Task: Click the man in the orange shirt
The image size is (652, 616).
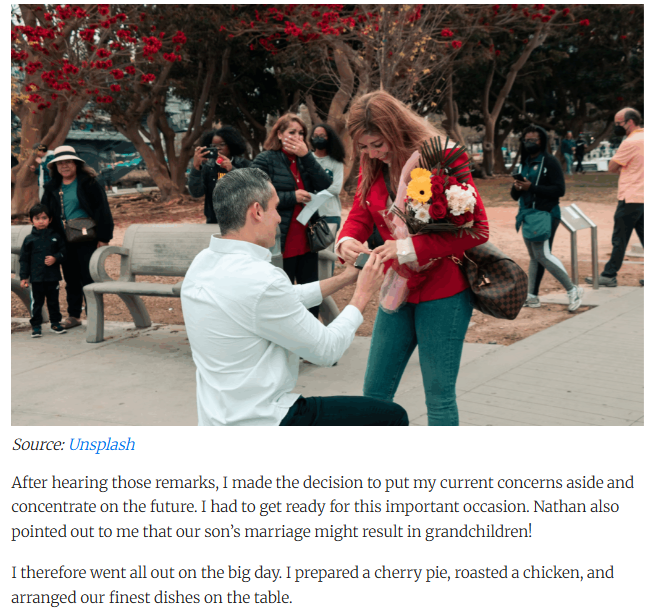Action: pos(622,195)
